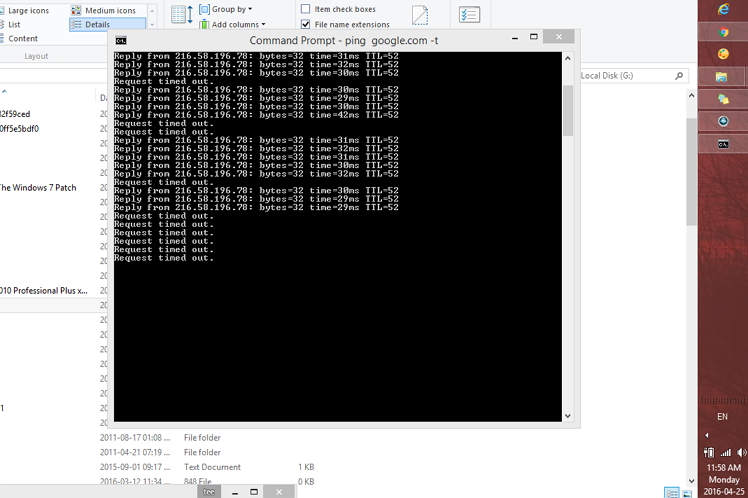Open Google Chrome from the taskbar
748x498 pixels.
723,32
